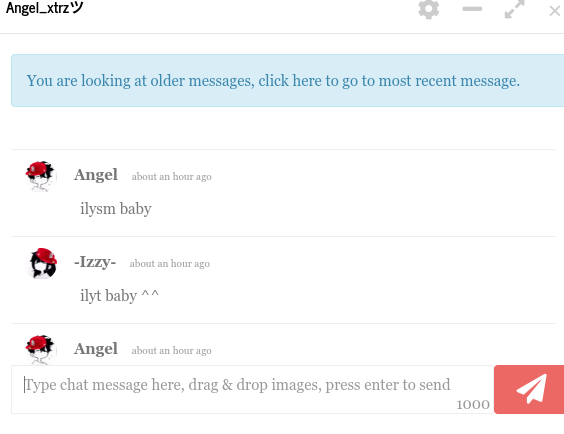Minimize the Angel_xtrz chat window

tap(472, 9)
